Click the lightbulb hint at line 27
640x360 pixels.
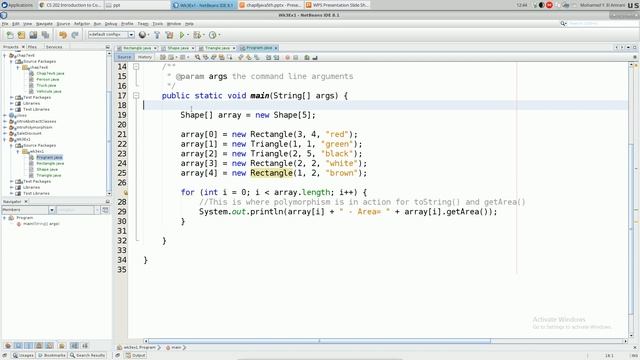tap(126, 192)
